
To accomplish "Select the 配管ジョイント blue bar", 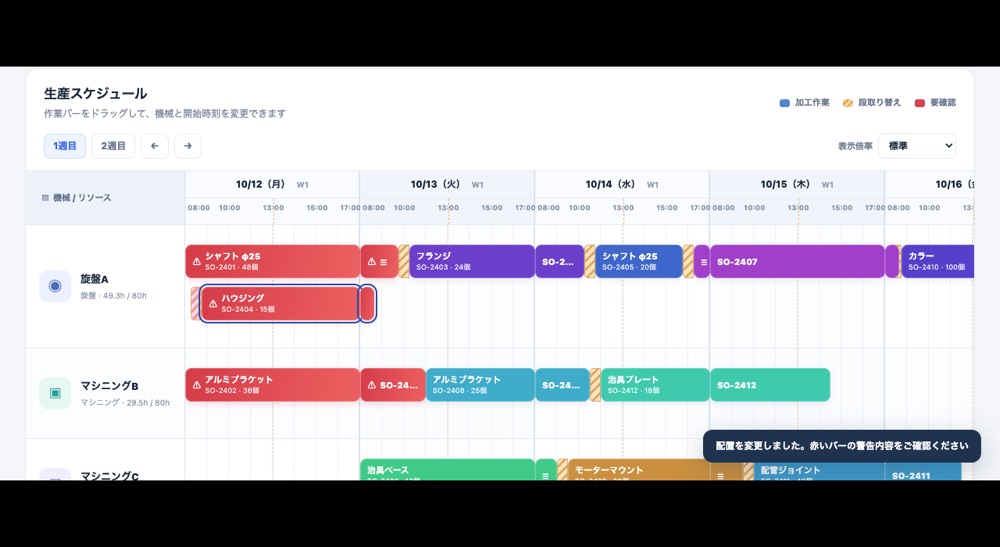I will tap(820, 470).
